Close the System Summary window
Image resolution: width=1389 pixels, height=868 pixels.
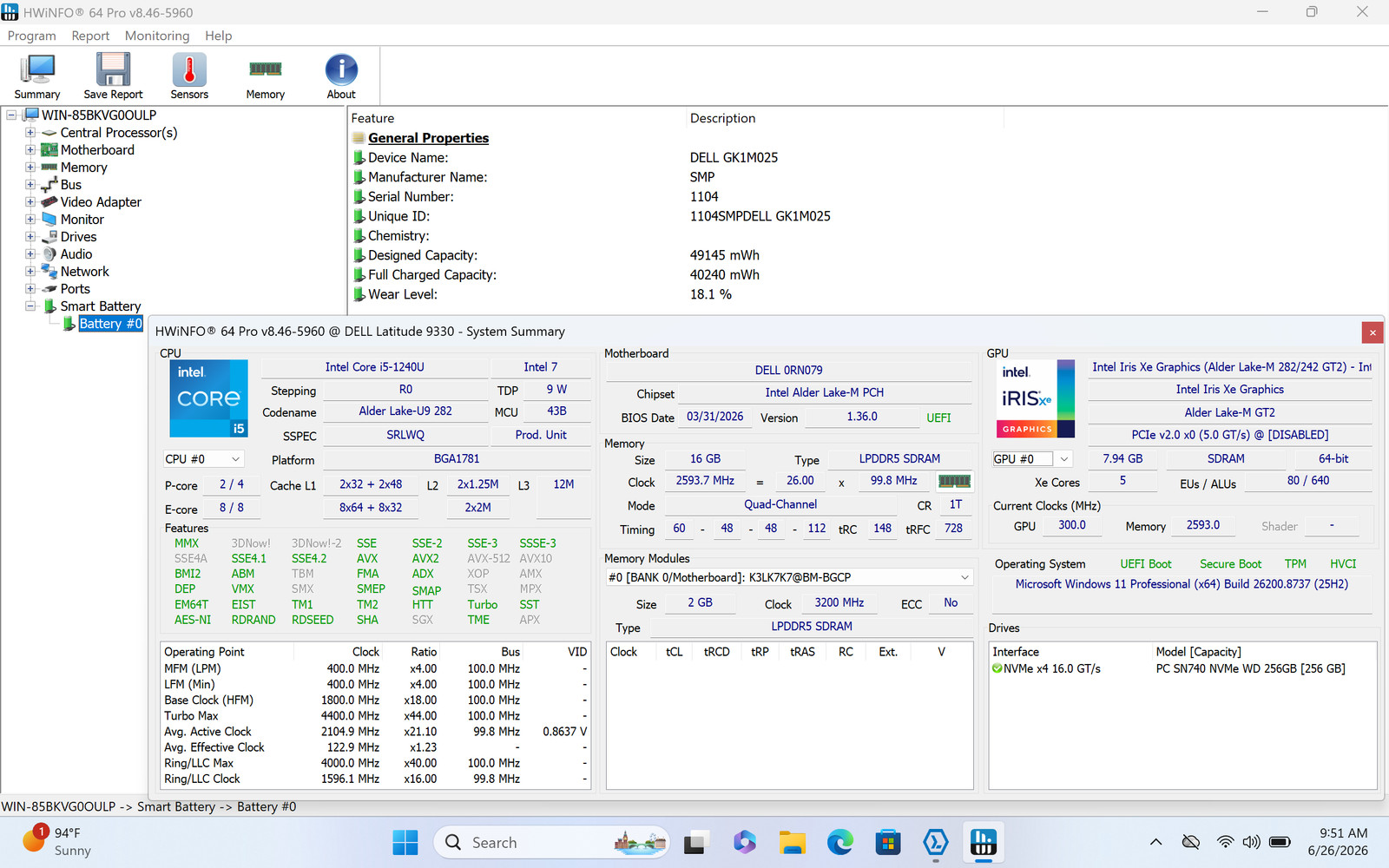click(1373, 332)
